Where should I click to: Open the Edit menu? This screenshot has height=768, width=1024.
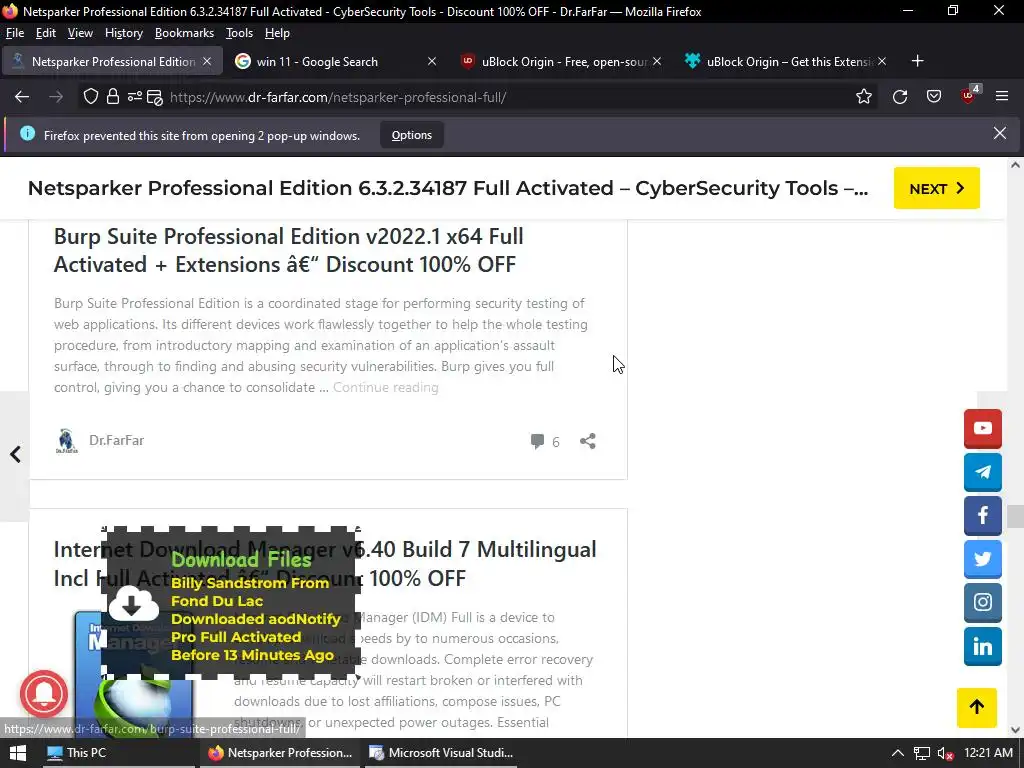(x=46, y=33)
